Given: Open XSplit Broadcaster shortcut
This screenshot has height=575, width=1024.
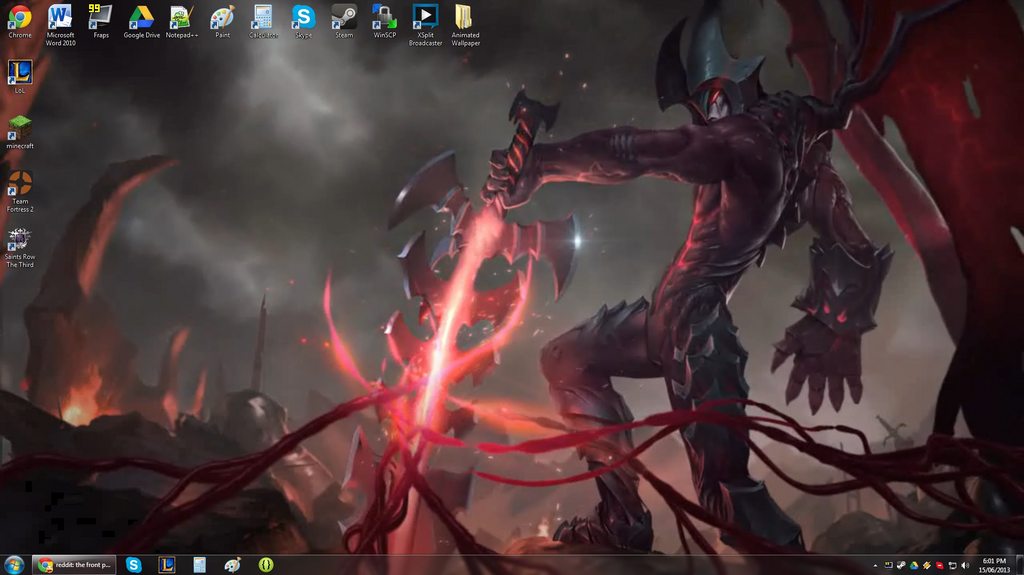Looking at the screenshot, I should [x=425, y=17].
